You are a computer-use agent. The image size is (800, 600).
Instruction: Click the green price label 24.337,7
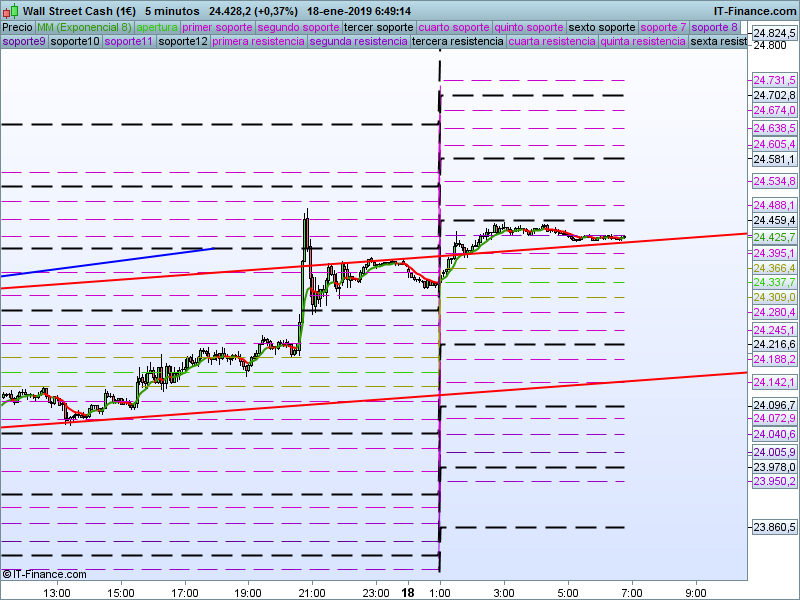tap(774, 282)
